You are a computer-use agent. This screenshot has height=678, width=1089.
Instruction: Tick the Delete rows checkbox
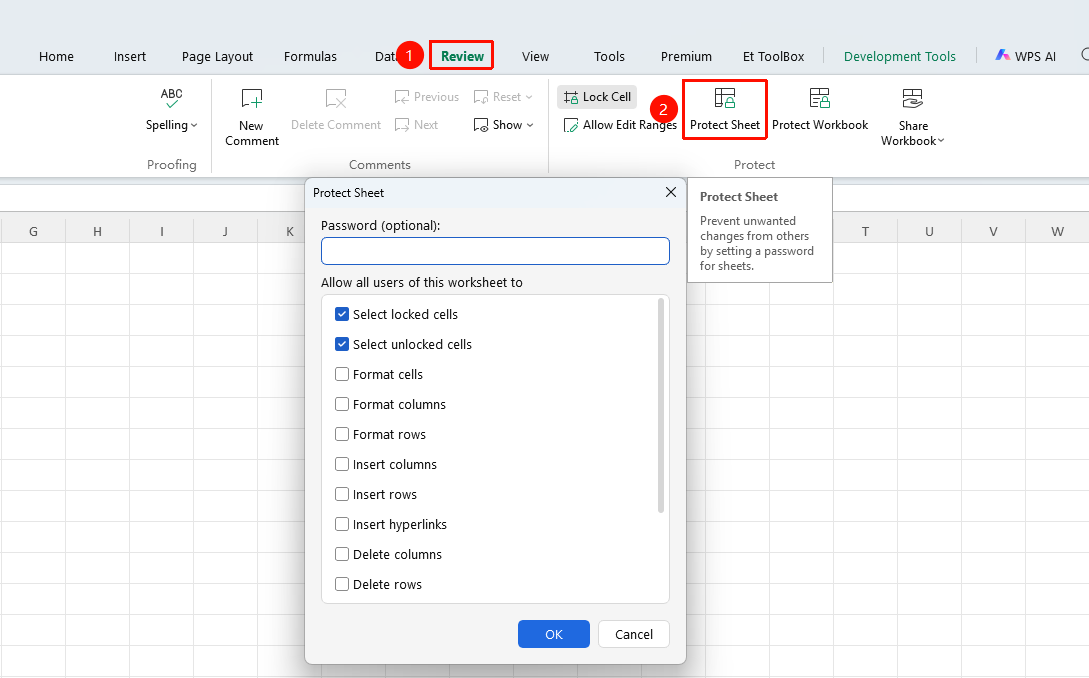(342, 584)
